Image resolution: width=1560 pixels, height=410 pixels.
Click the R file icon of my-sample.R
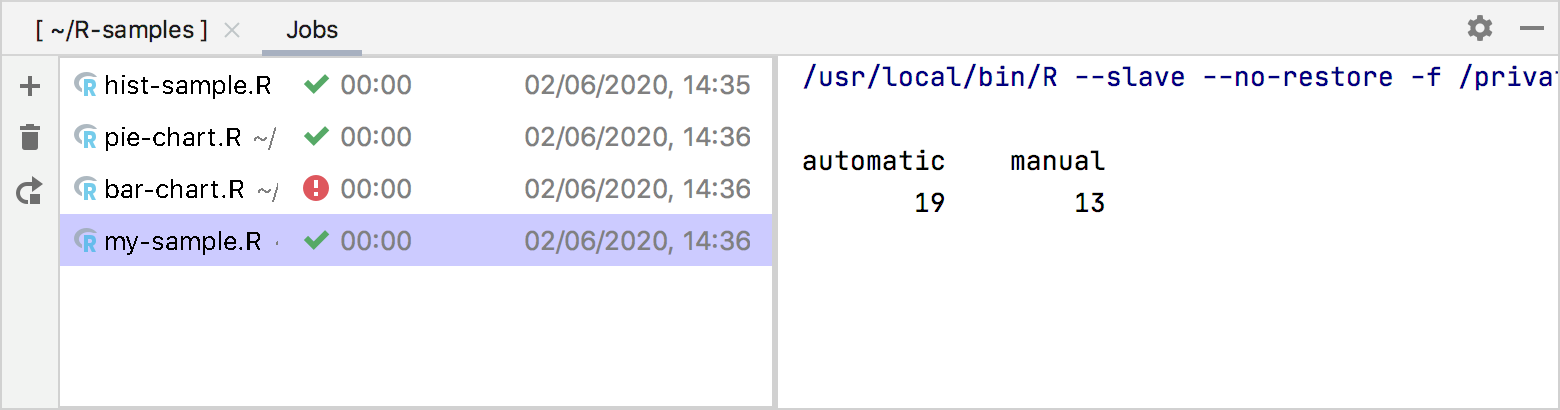86,241
